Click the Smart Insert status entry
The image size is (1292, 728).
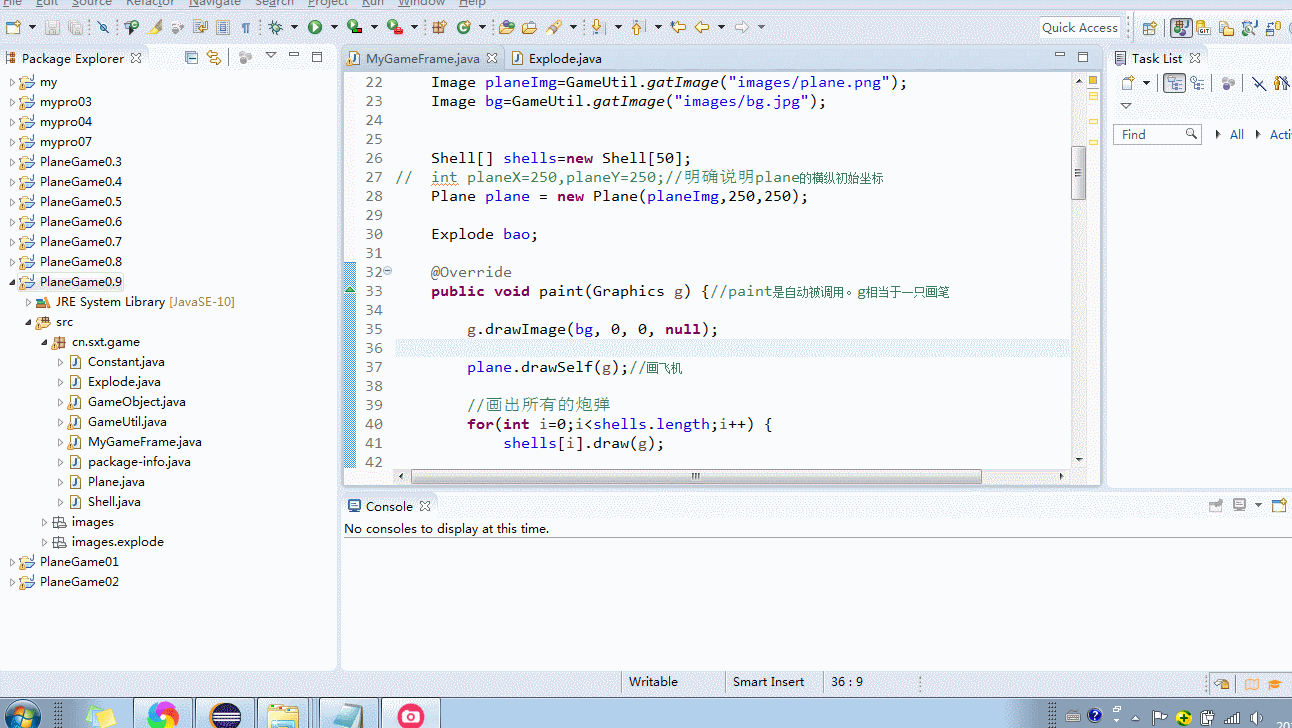[x=768, y=682]
